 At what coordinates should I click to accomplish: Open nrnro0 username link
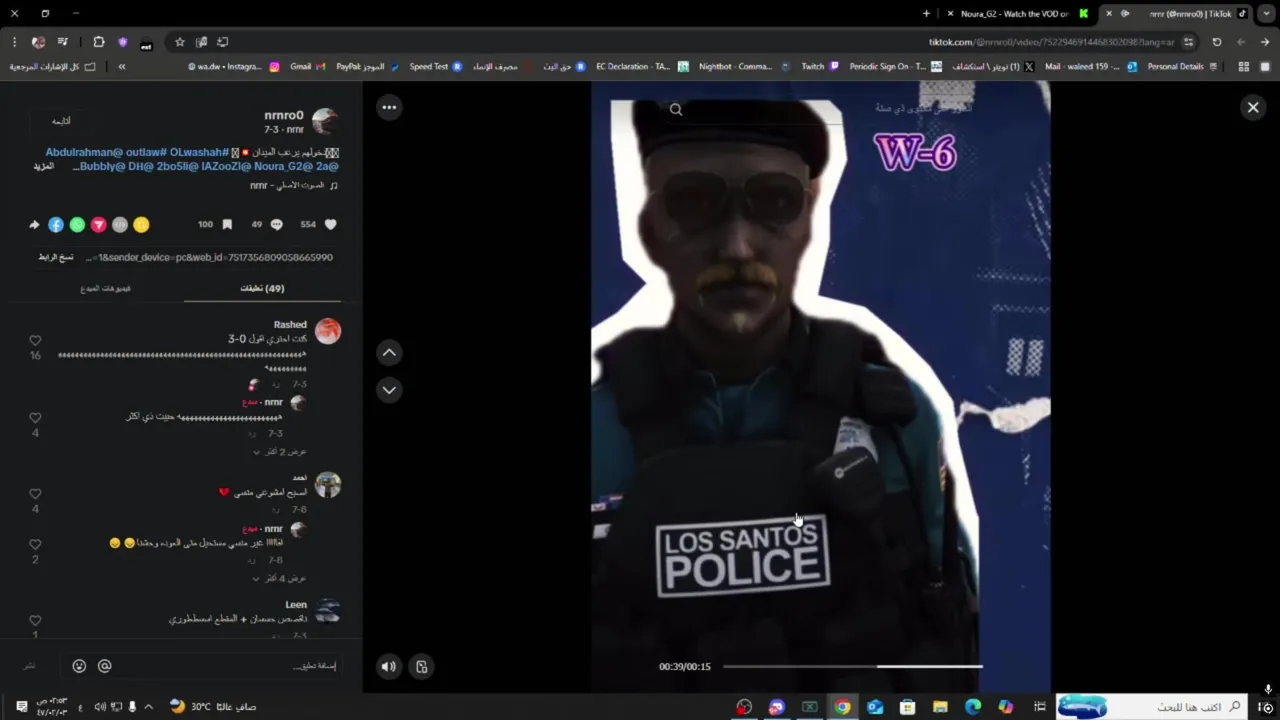coord(283,115)
